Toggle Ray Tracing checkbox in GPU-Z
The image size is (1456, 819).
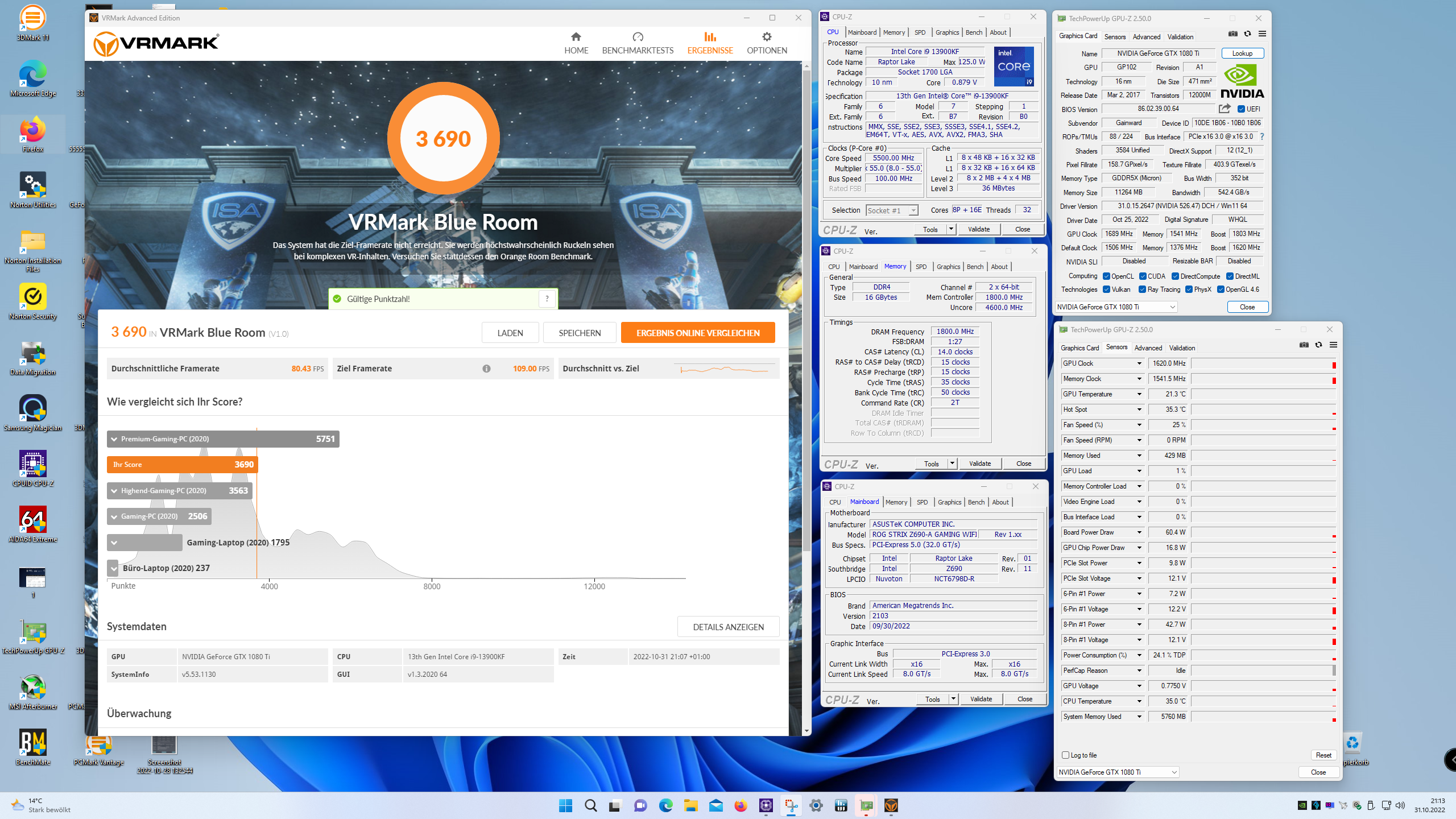click(x=1143, y=289)
